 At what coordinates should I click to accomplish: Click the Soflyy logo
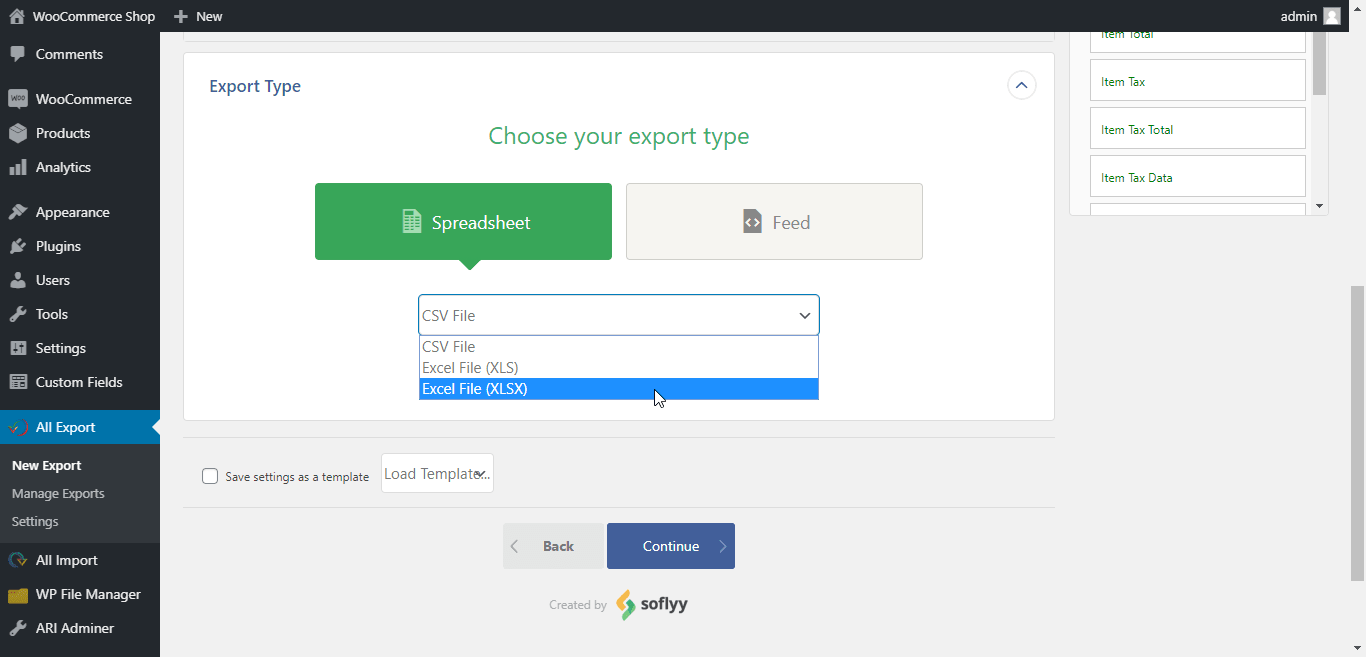652,604
